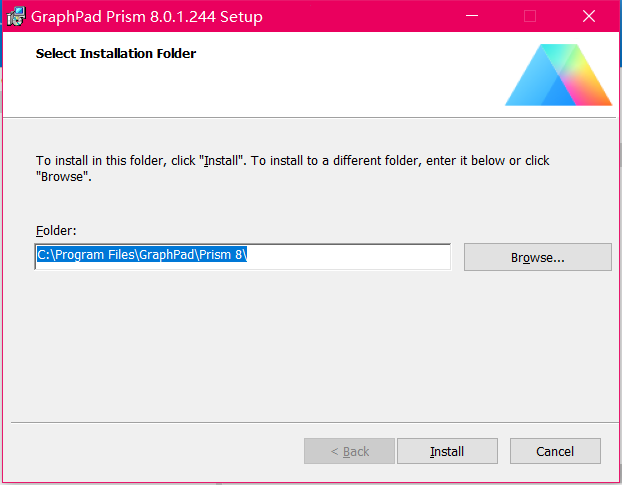Click the 'To install in this folder' instructions
This screenshot has height=485, width=622.
pyautogui.click(x=292, y=169)
